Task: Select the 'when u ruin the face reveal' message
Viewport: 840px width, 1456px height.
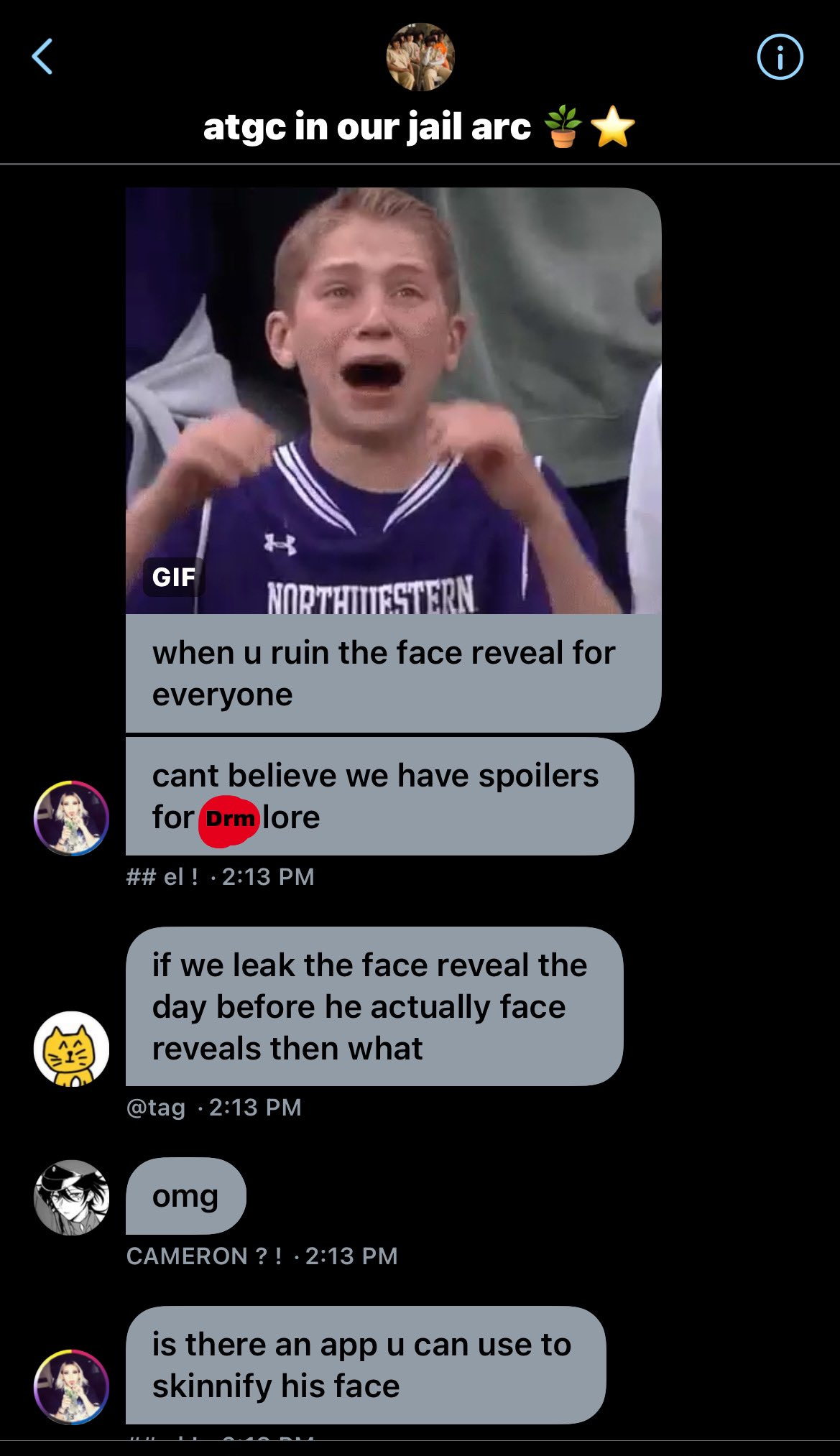Action: click(x=393, y=673)
